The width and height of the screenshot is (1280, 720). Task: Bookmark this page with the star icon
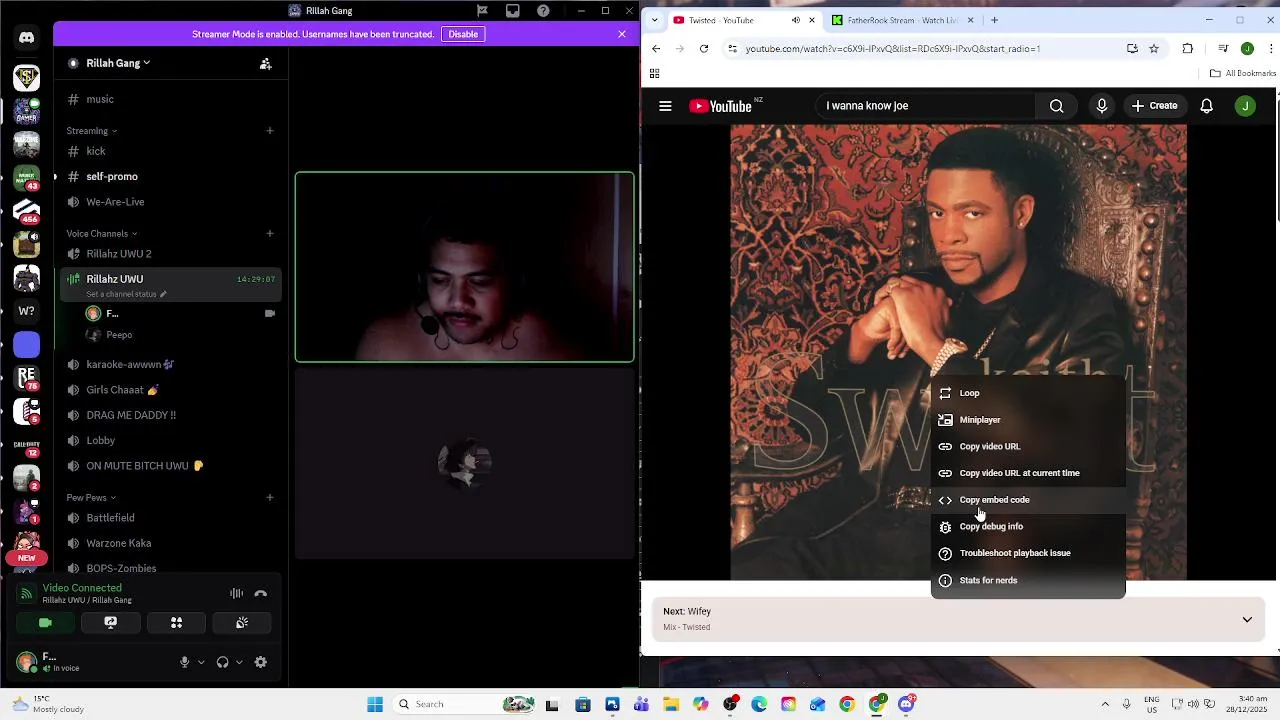click(1154, 48)
